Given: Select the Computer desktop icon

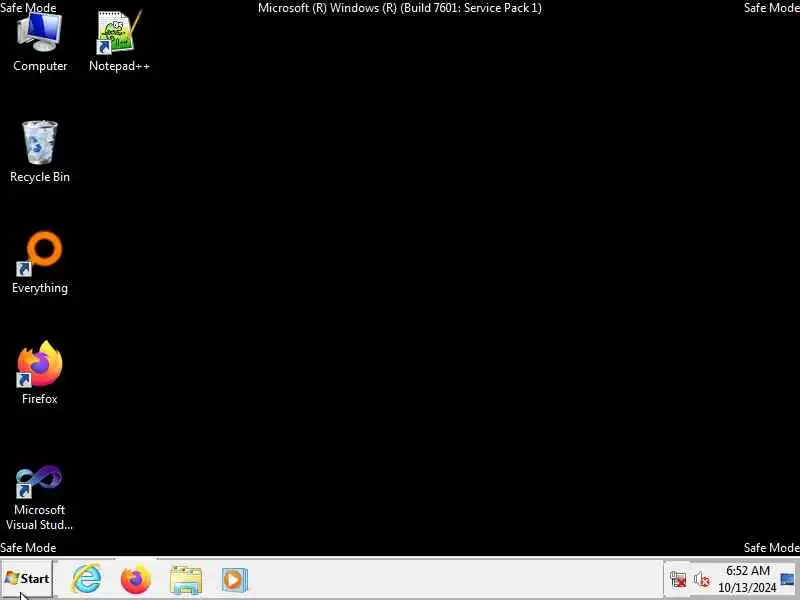Looking at the screenshot, I should pos(40,42).
